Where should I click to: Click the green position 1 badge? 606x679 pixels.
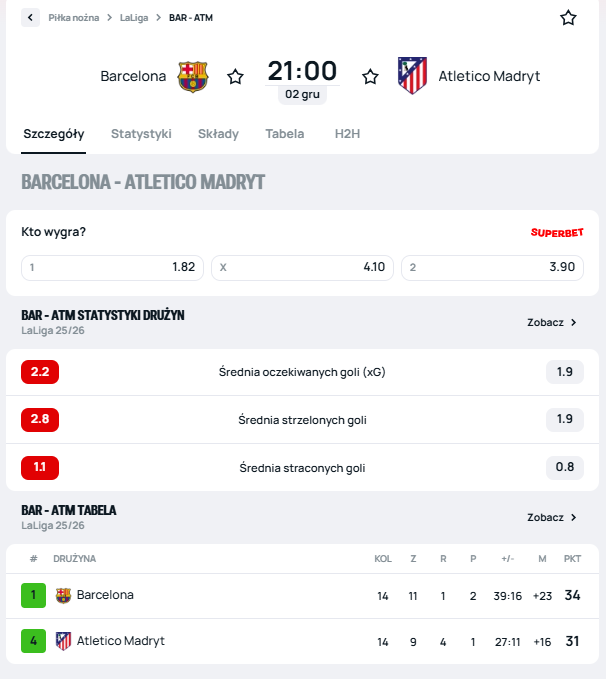point(33,595)
